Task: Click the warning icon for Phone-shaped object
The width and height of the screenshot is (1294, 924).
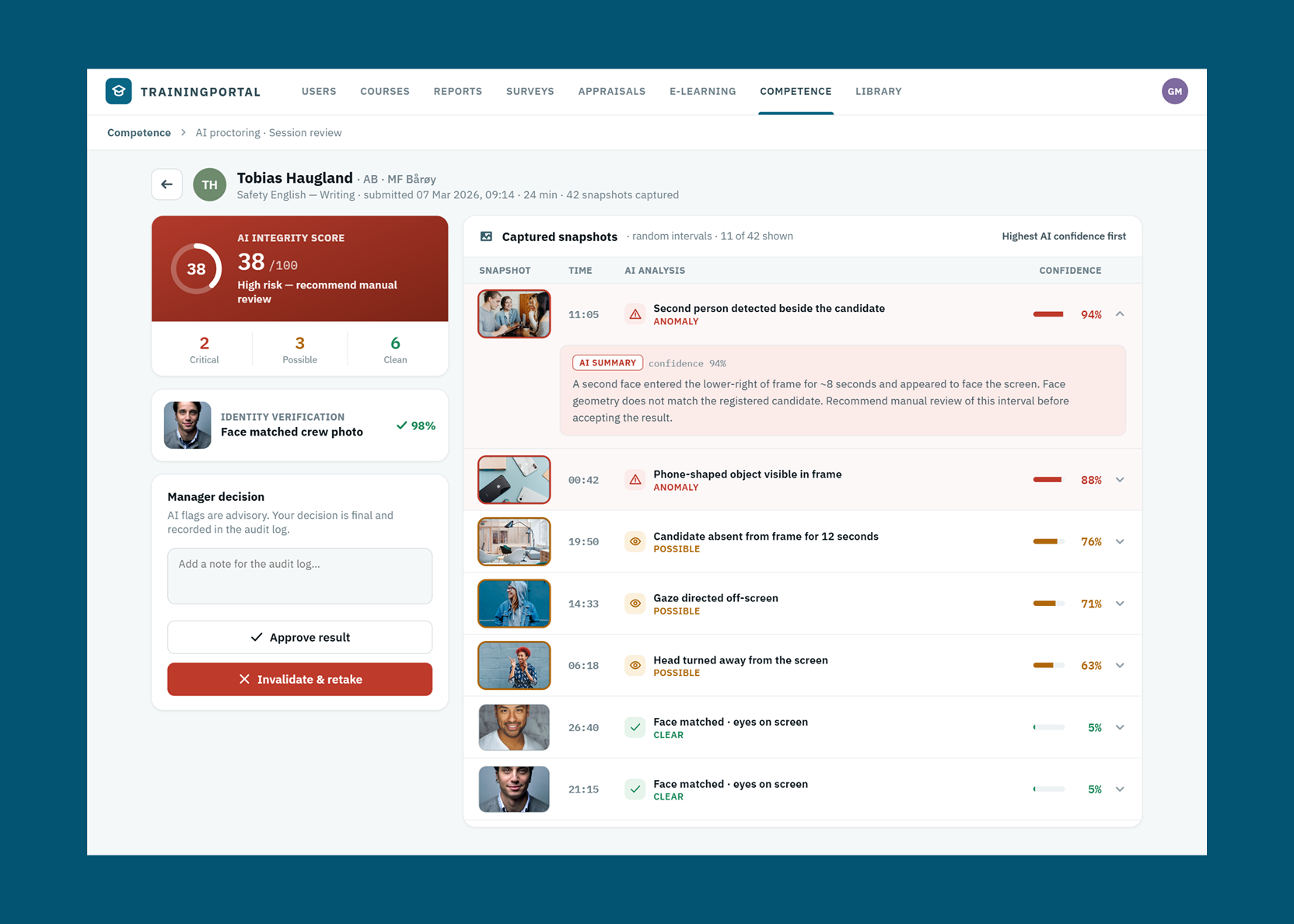Action: (x=635, y=480)
